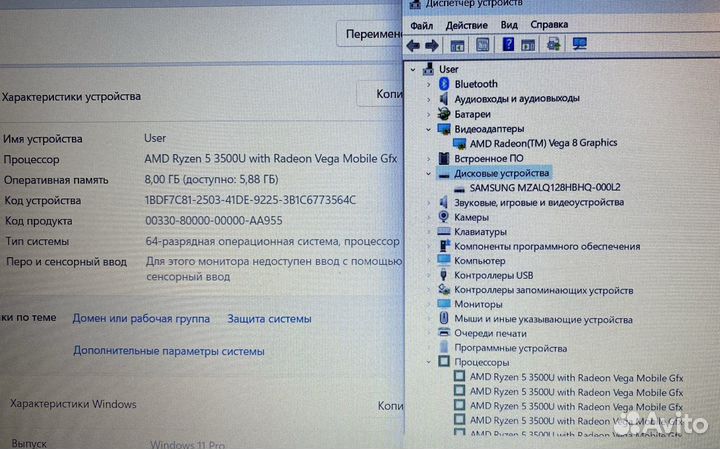Collapse the Процессоры category
Viewport: 720px width, 449px height.
click(428, 362)
